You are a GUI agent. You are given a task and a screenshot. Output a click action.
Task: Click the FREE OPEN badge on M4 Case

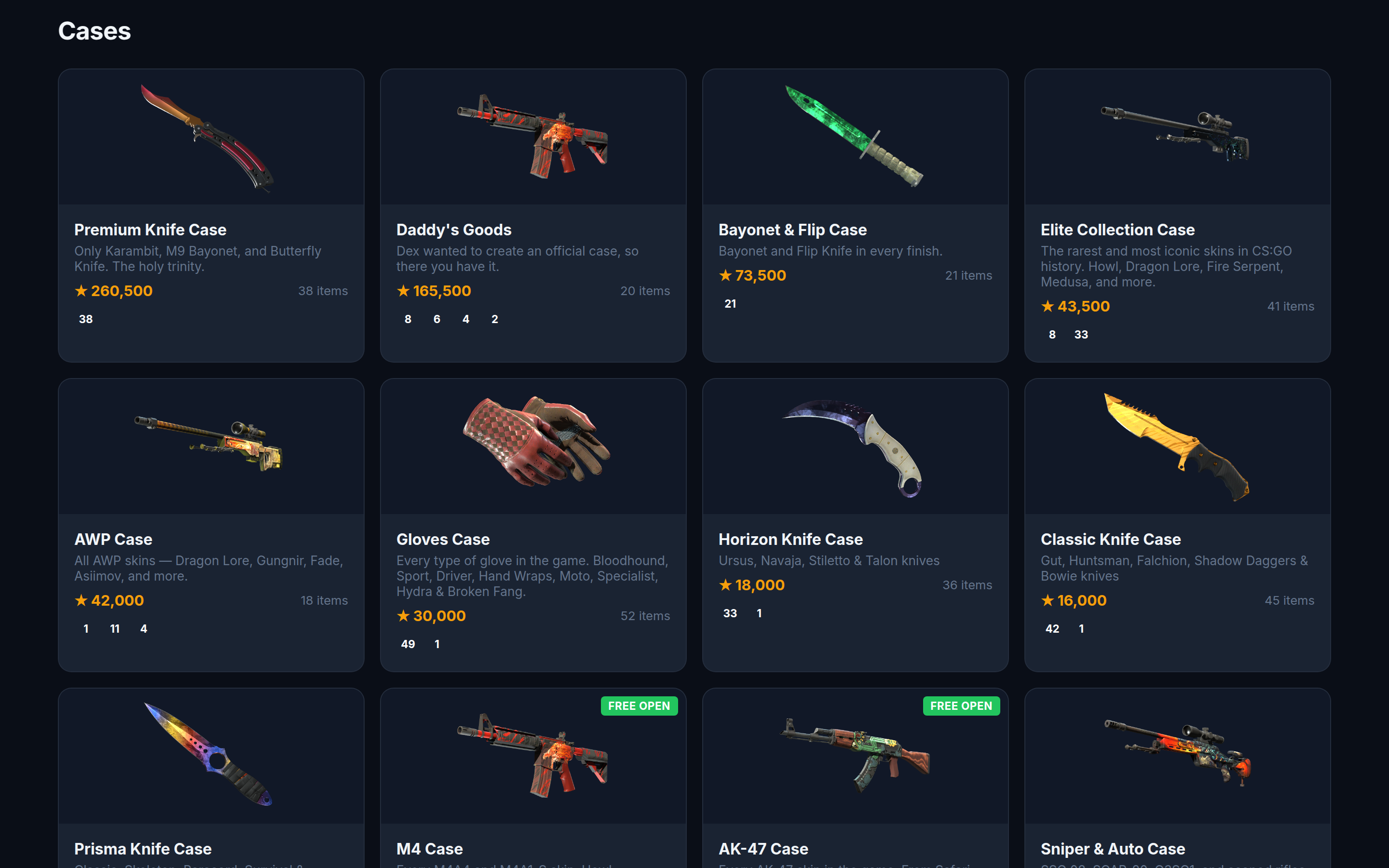pos(639,705)
